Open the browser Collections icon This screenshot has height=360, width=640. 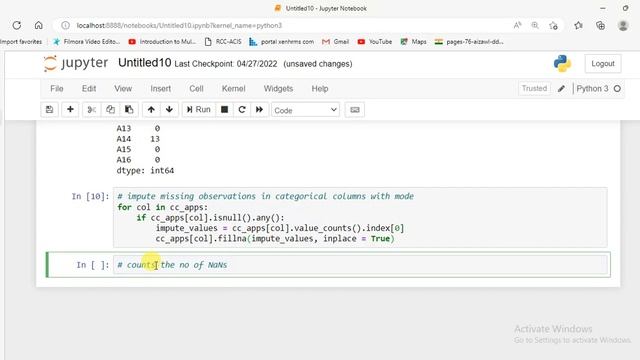pyautogui.click(x=600, y=26)
